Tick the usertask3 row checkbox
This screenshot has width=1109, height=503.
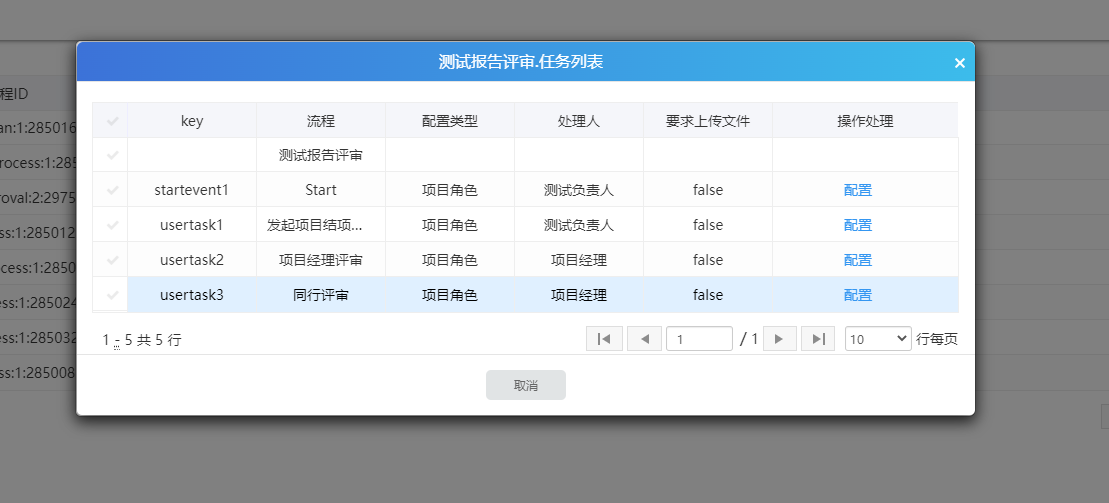coord(111,295)
